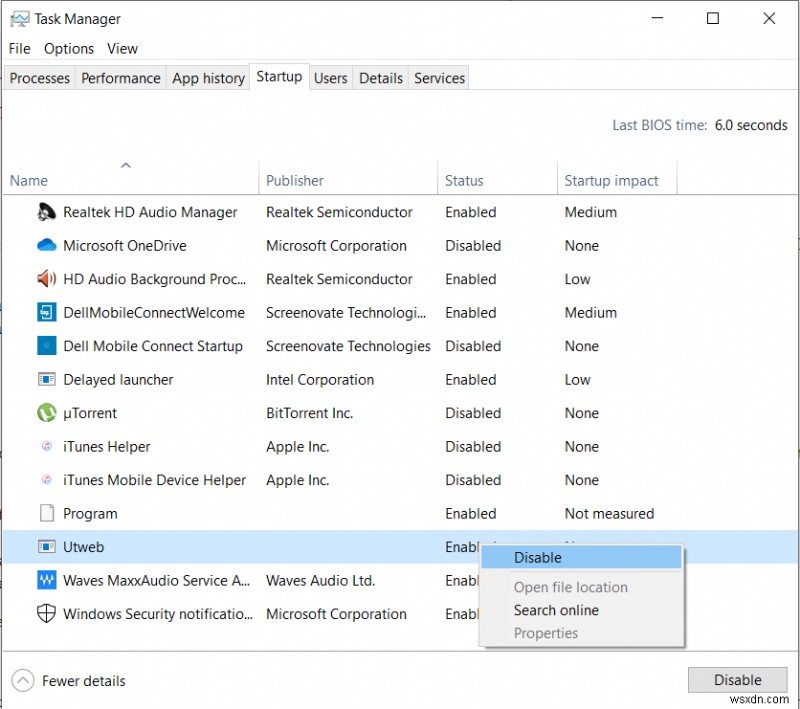
Task: Click the blank Program file icon
Action: point(46,513)
